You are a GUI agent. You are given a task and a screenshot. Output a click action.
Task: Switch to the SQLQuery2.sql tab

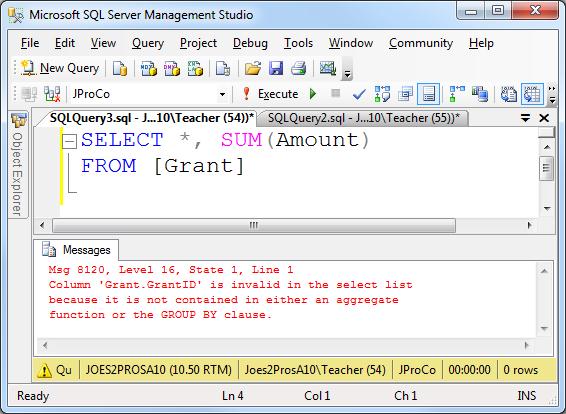[364, 118]
